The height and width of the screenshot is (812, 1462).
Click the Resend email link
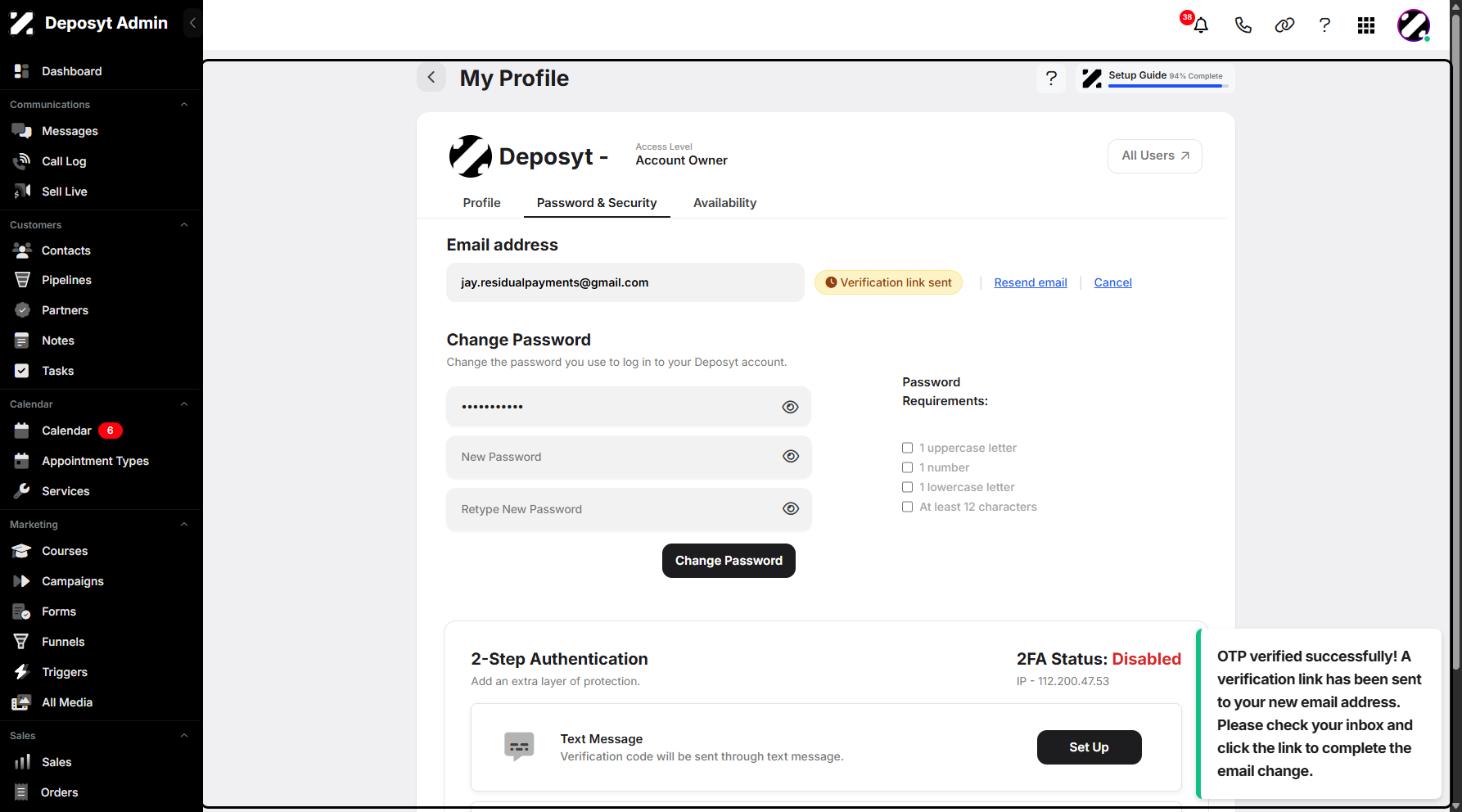(x=1031, y=282)
